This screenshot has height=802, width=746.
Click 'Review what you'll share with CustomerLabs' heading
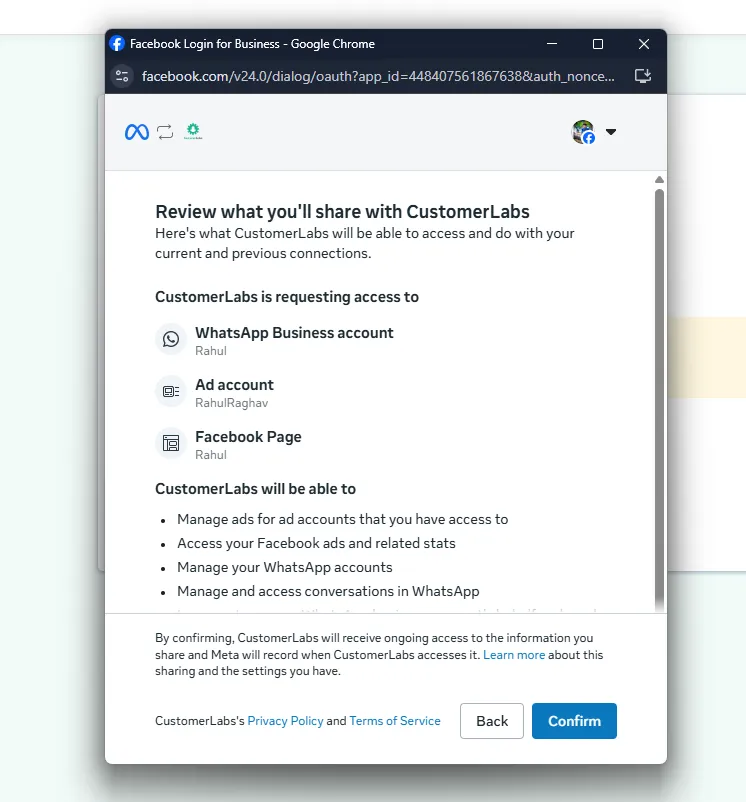tap(342, 212)
